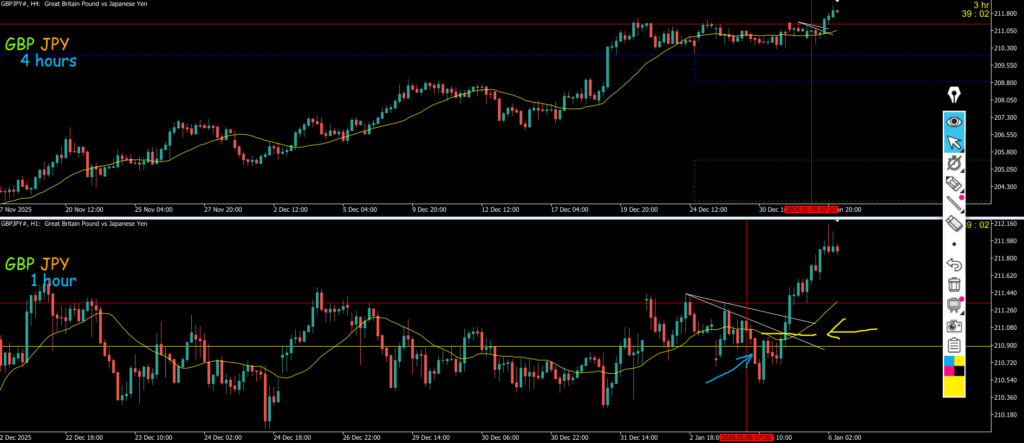Clear all drawings with the trash icon
1024x443 pixels.
click(x=954, y=285)
